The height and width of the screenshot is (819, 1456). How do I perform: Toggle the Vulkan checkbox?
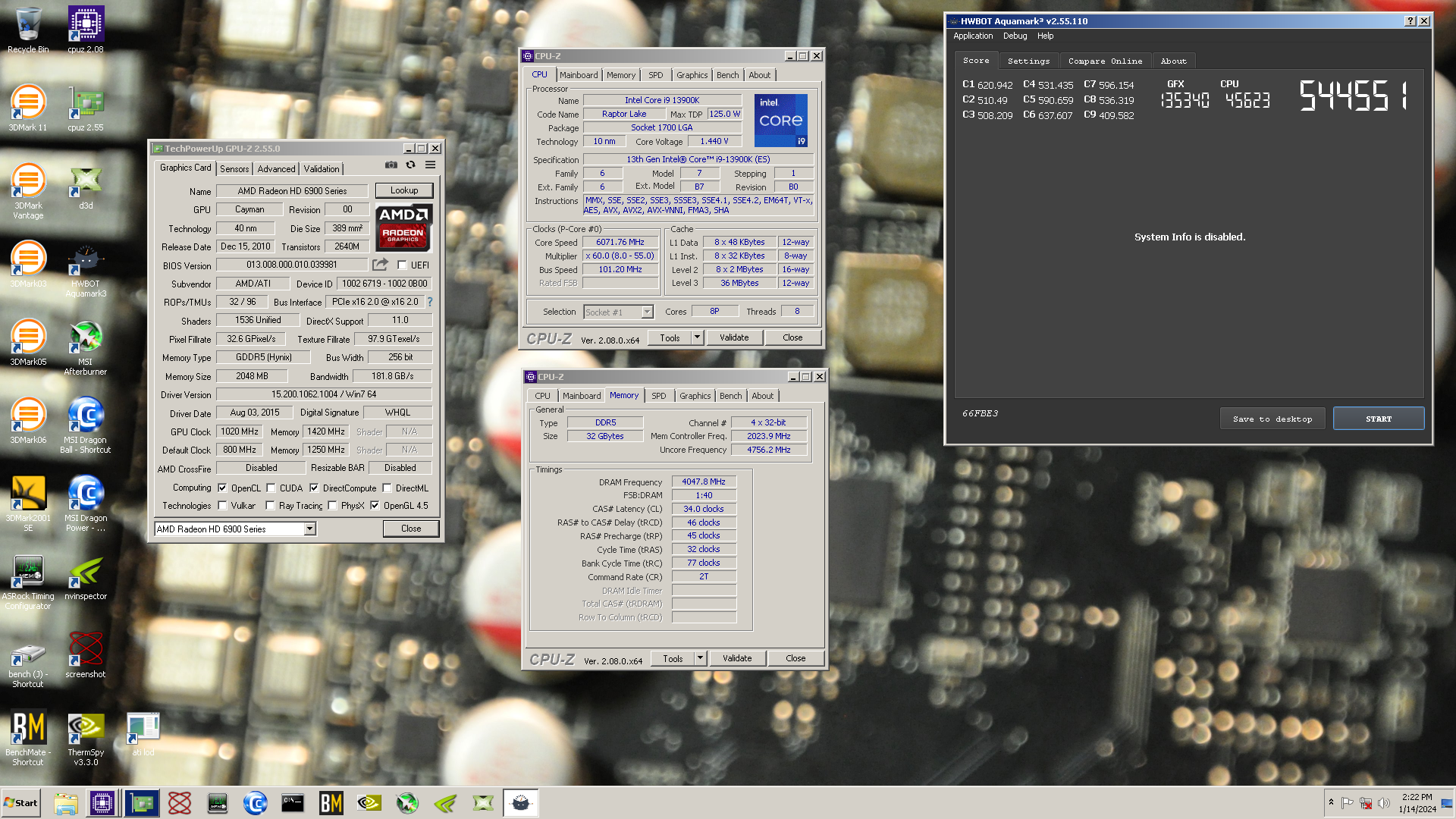click(x=222, y=506)
